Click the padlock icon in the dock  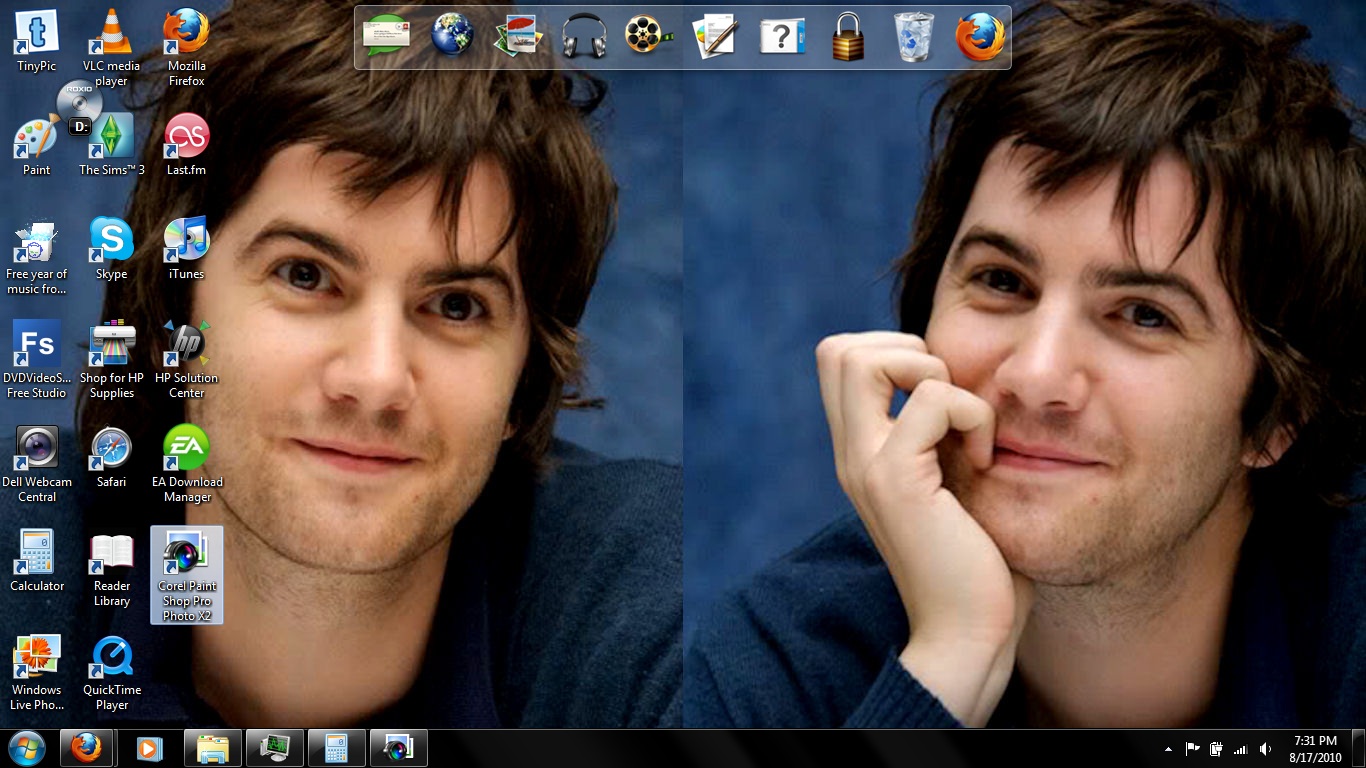click(x=847, y=38)
